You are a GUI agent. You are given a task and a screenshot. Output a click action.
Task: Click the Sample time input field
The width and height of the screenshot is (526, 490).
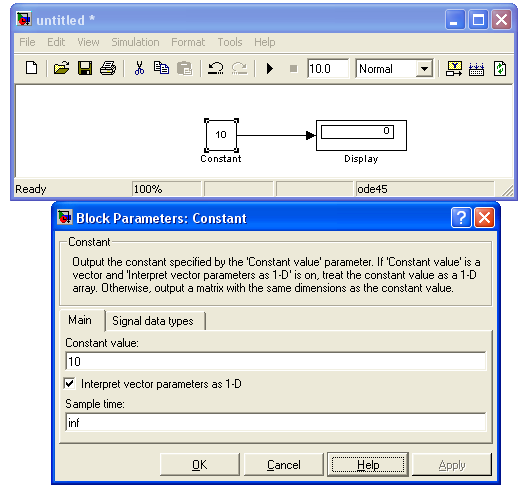pos(276,422)
